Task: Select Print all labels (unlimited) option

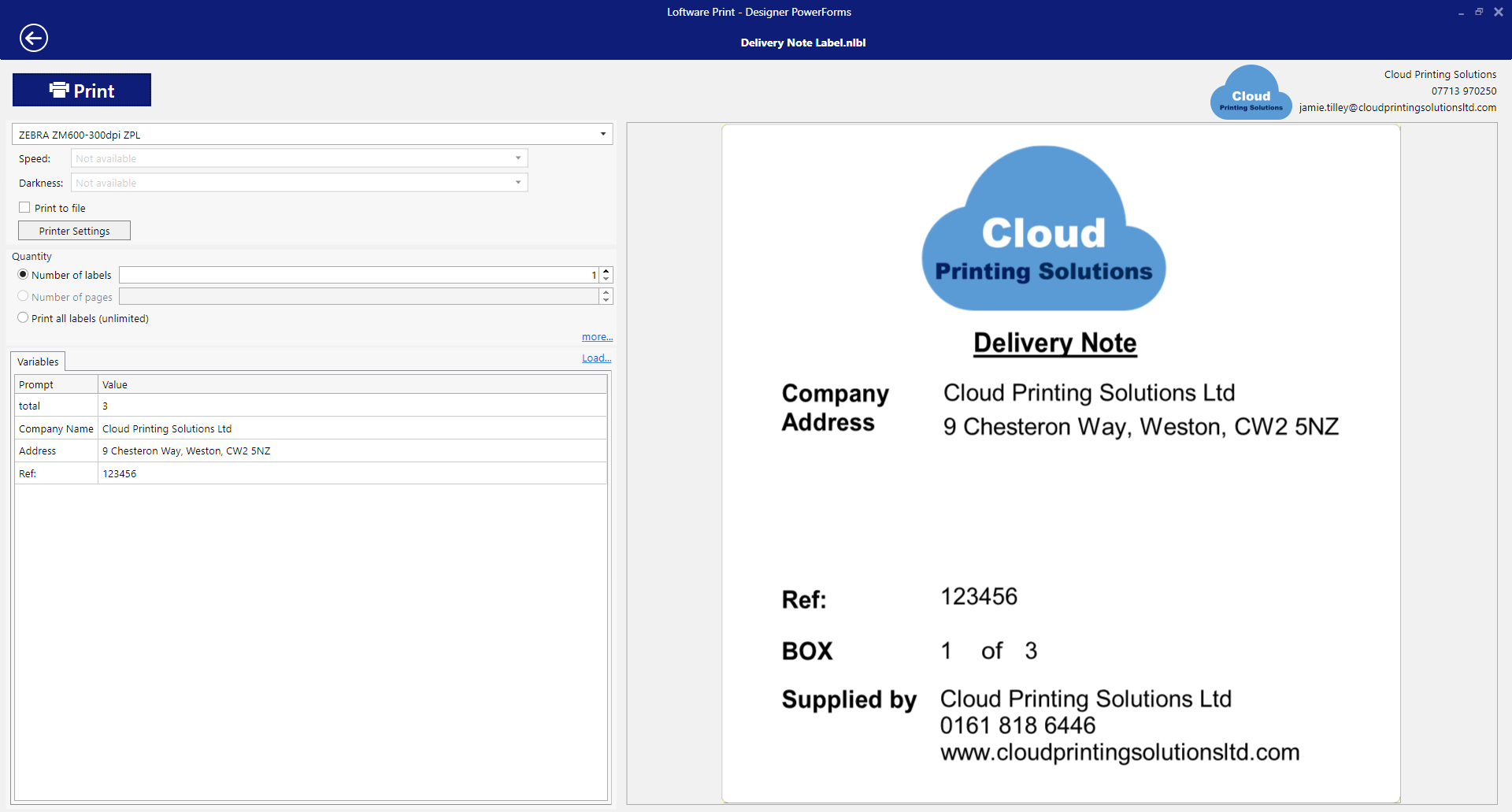Action: (x=23, y=318)
